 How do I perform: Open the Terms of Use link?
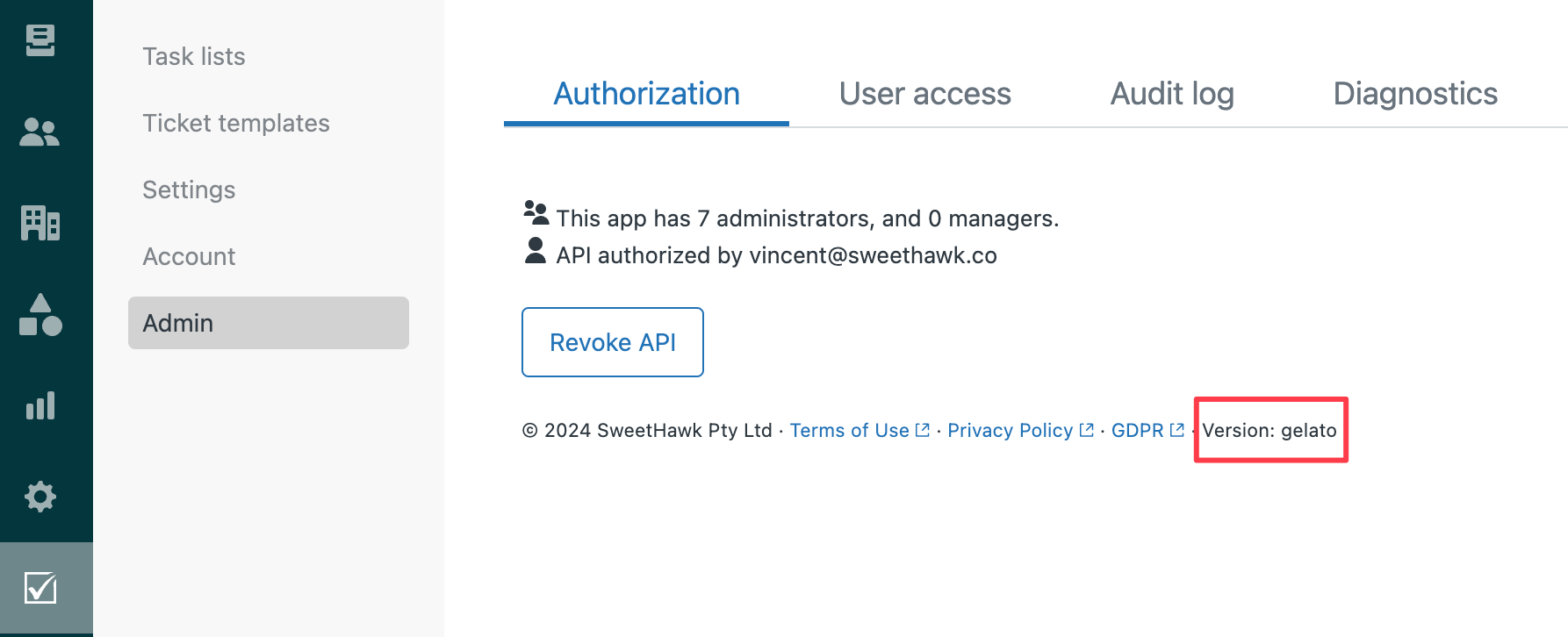[849, 430]
